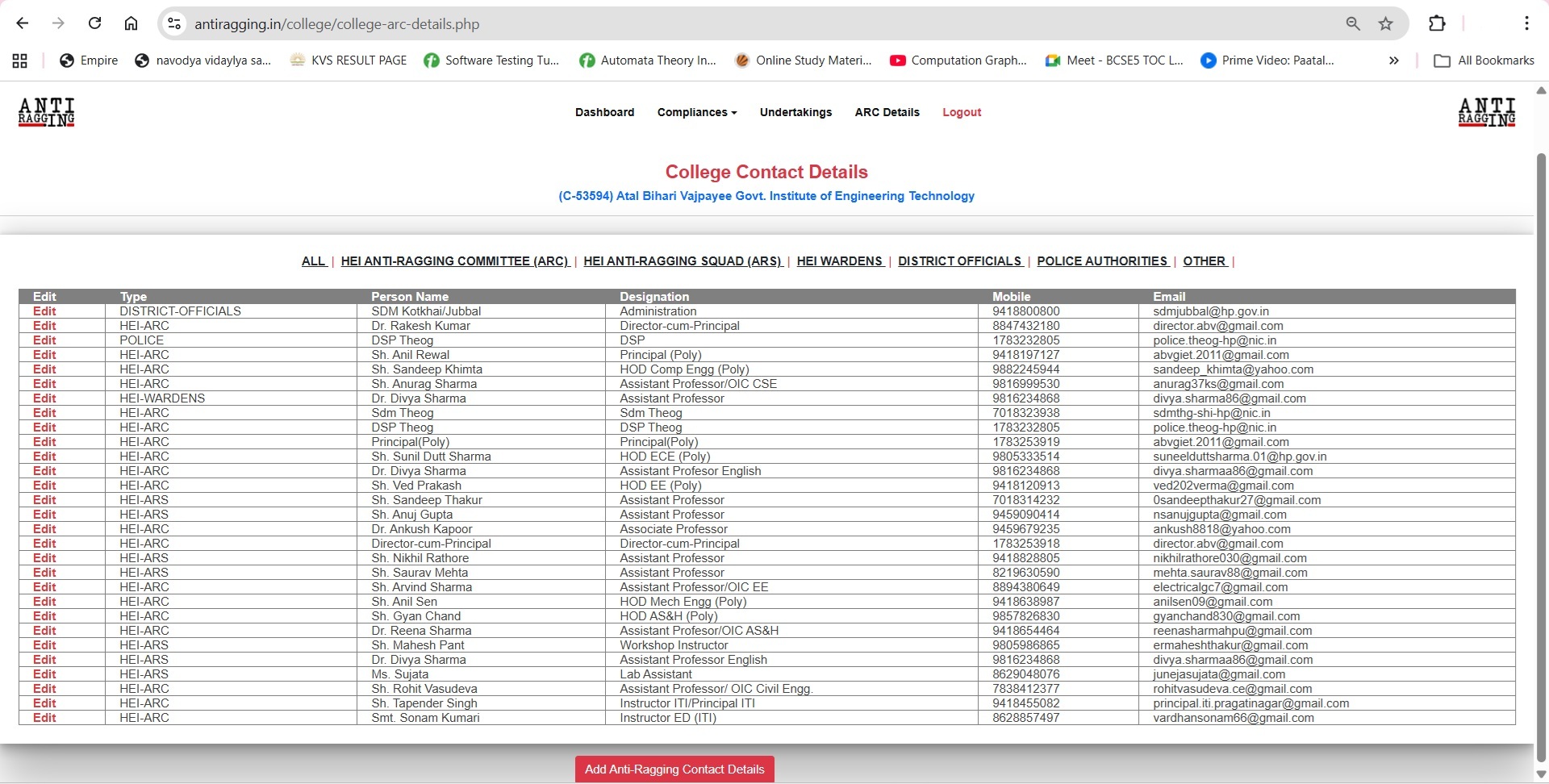Viewport: 1549px width, 784px height.
Task: Show more hidden bookmarks chevron
Action: [x=1393, y=60]
